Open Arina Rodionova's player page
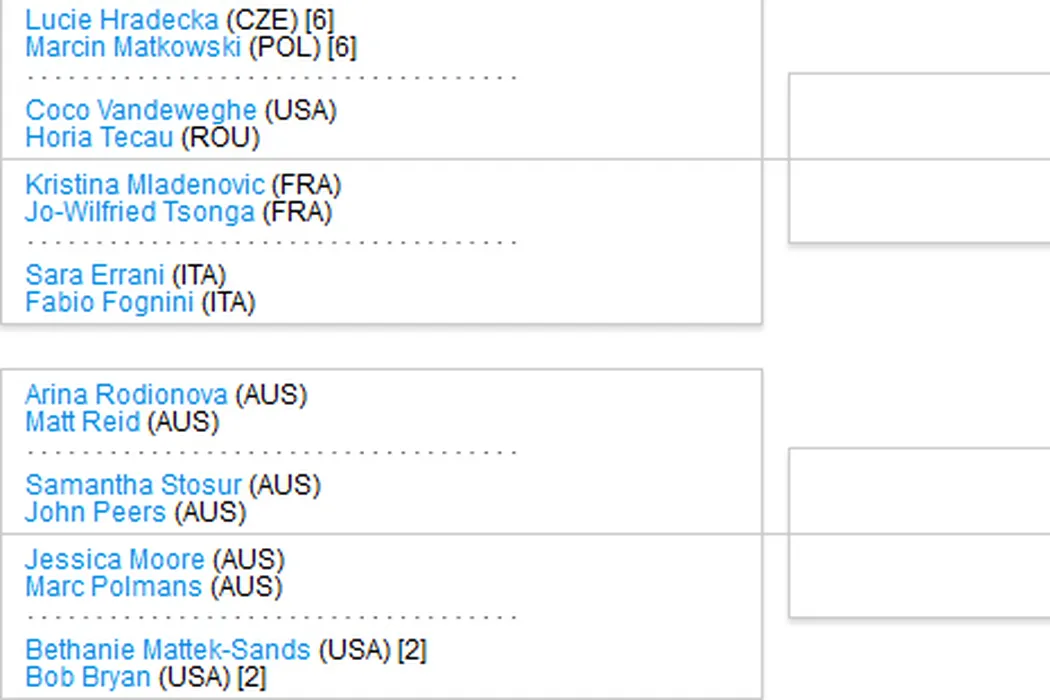Screen dimensions: 1050x700 coord(126,395)
